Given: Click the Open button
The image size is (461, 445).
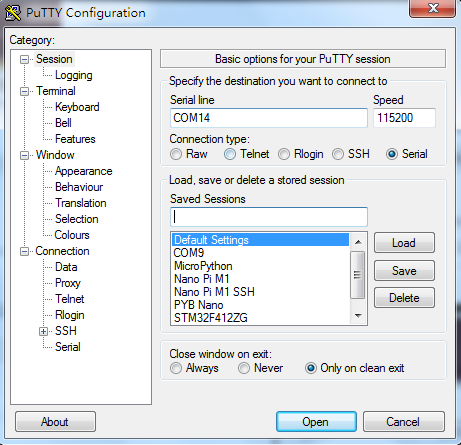Looking at the screenshot, I should point(316,422).
